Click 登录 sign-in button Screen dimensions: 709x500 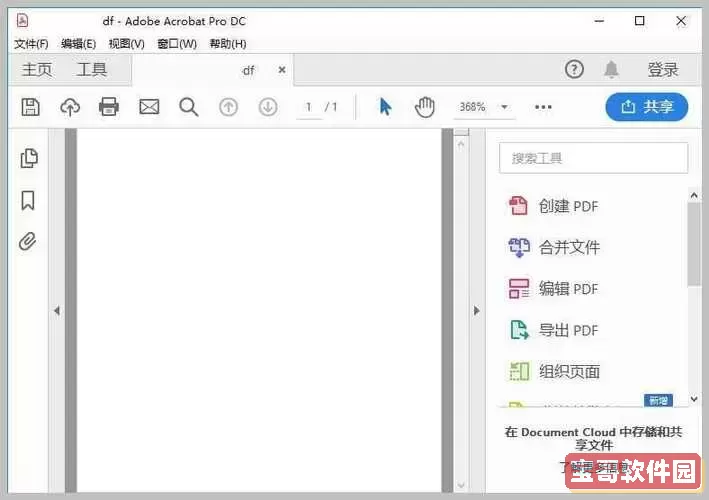coord(663,70)
